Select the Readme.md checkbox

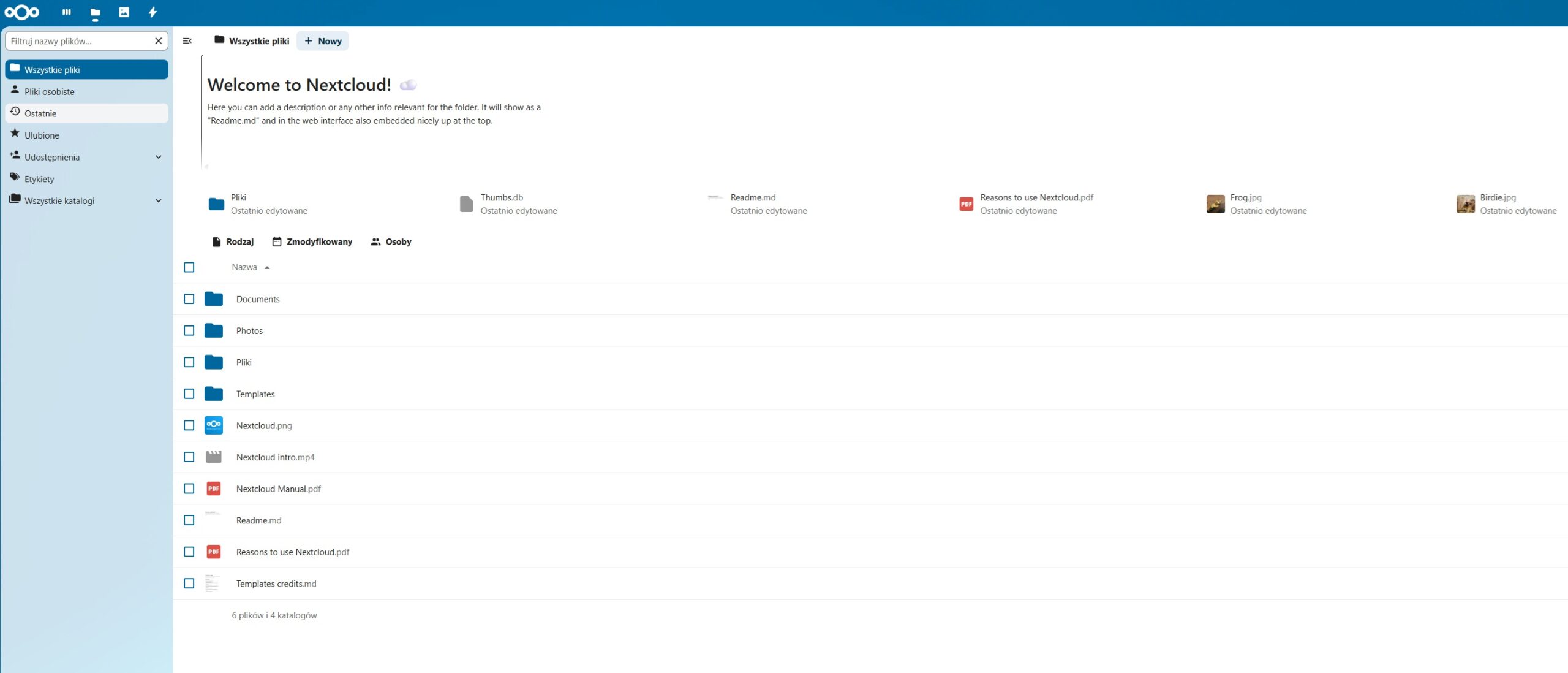click(189, 520)
